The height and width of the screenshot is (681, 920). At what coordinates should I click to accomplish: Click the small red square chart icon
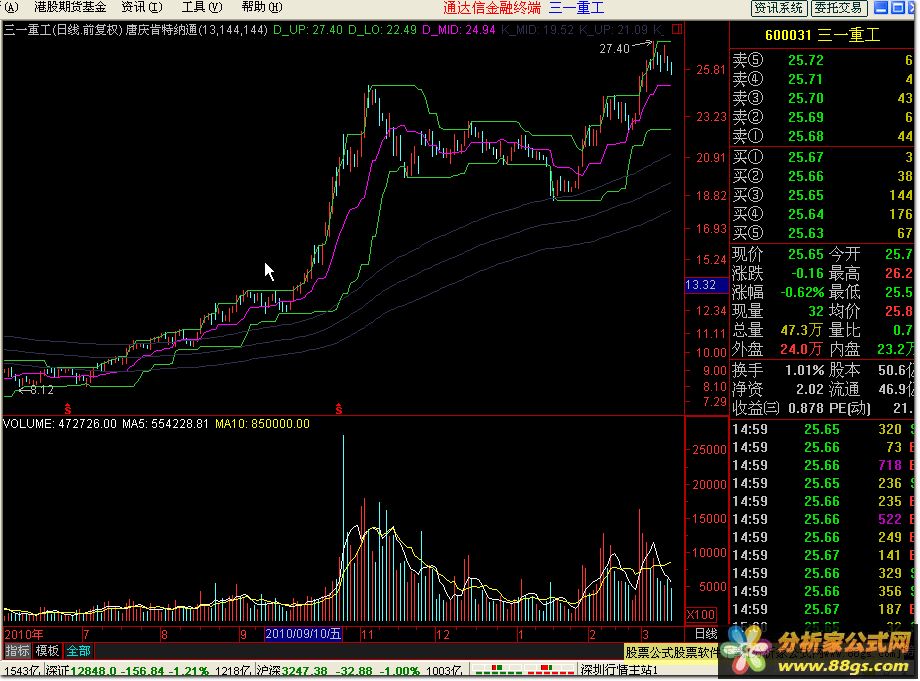pyautogui.click(x=677, y=29)
